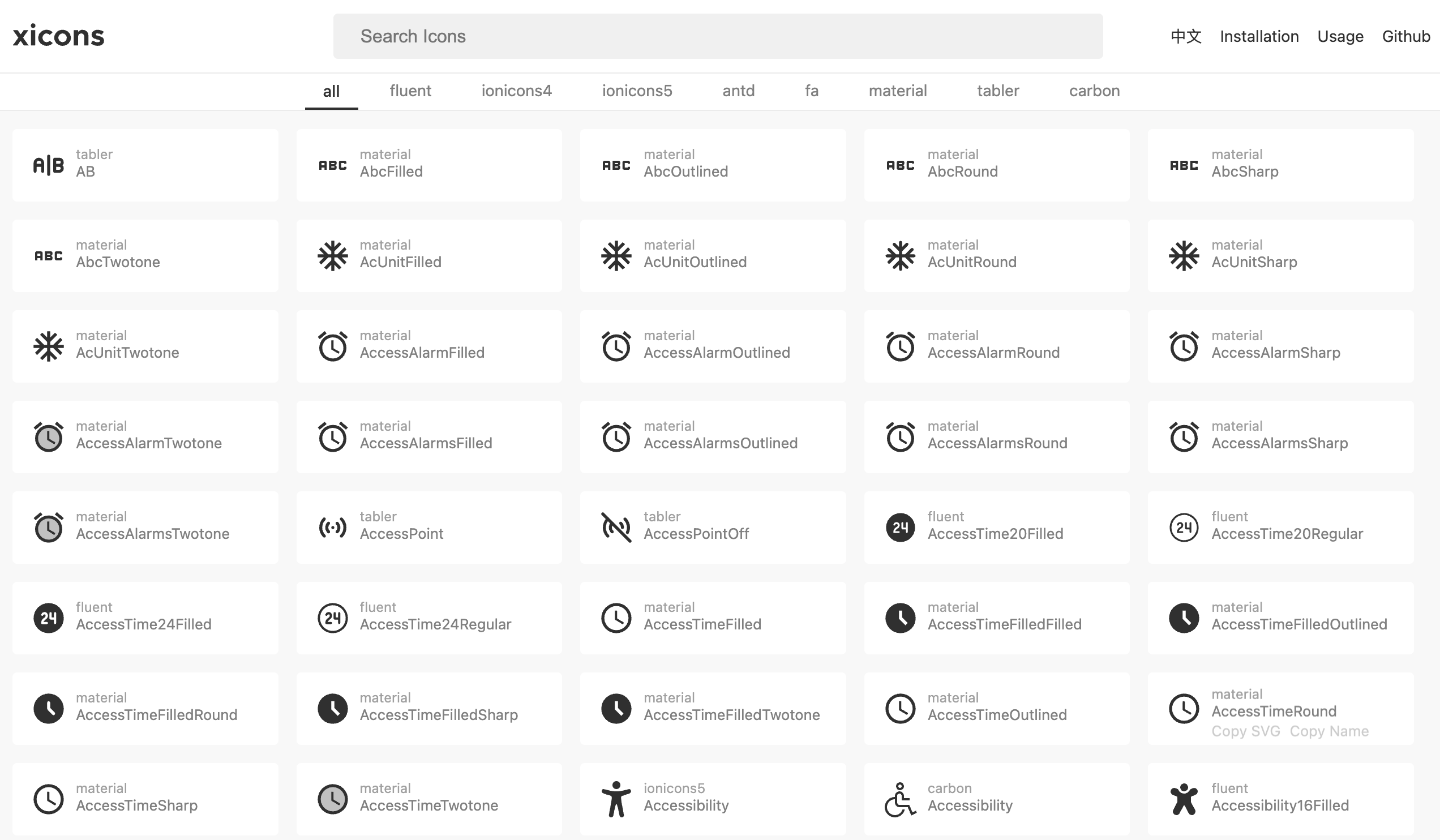
Task: Show the carbon icon set tab
Action: tap(1094, 91)
